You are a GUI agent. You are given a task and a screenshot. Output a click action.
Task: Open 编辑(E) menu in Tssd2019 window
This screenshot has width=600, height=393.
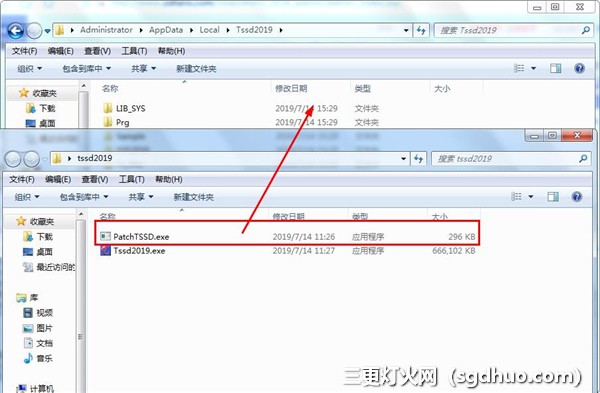[60, 51]
